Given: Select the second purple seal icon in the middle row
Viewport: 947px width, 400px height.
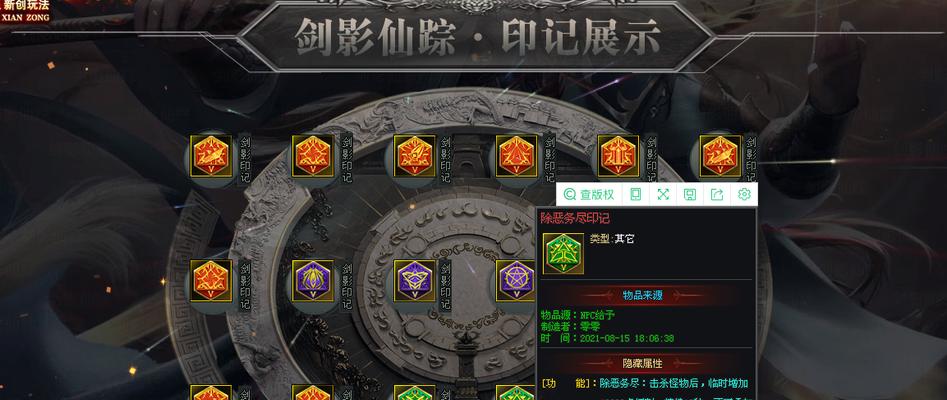Looking at the screenshot, I should click(x=414, y=281).
